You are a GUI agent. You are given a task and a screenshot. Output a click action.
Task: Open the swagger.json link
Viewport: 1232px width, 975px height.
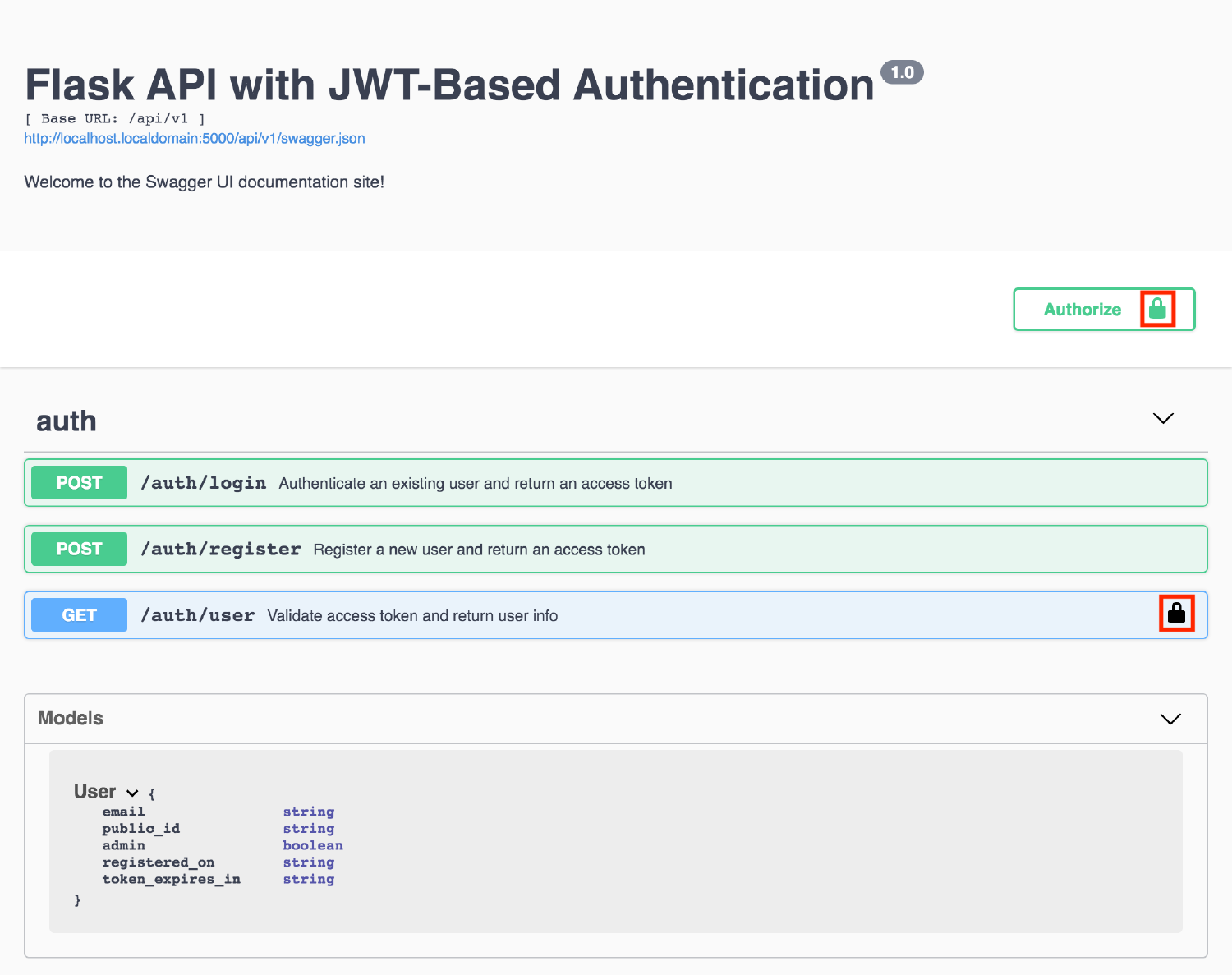point(195,138)
